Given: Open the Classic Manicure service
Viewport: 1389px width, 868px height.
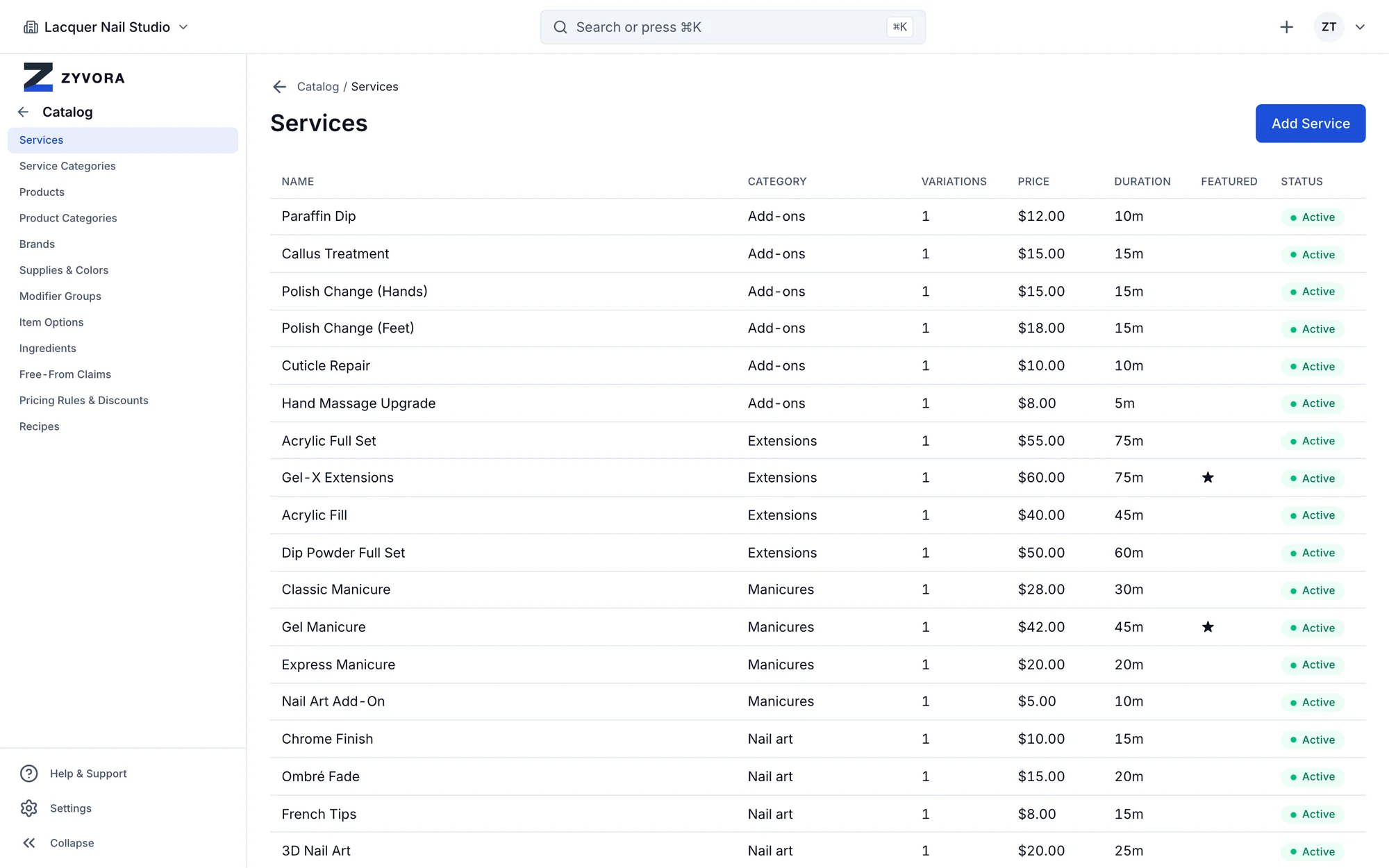Looking at the screenshot, I should point(335,590).
